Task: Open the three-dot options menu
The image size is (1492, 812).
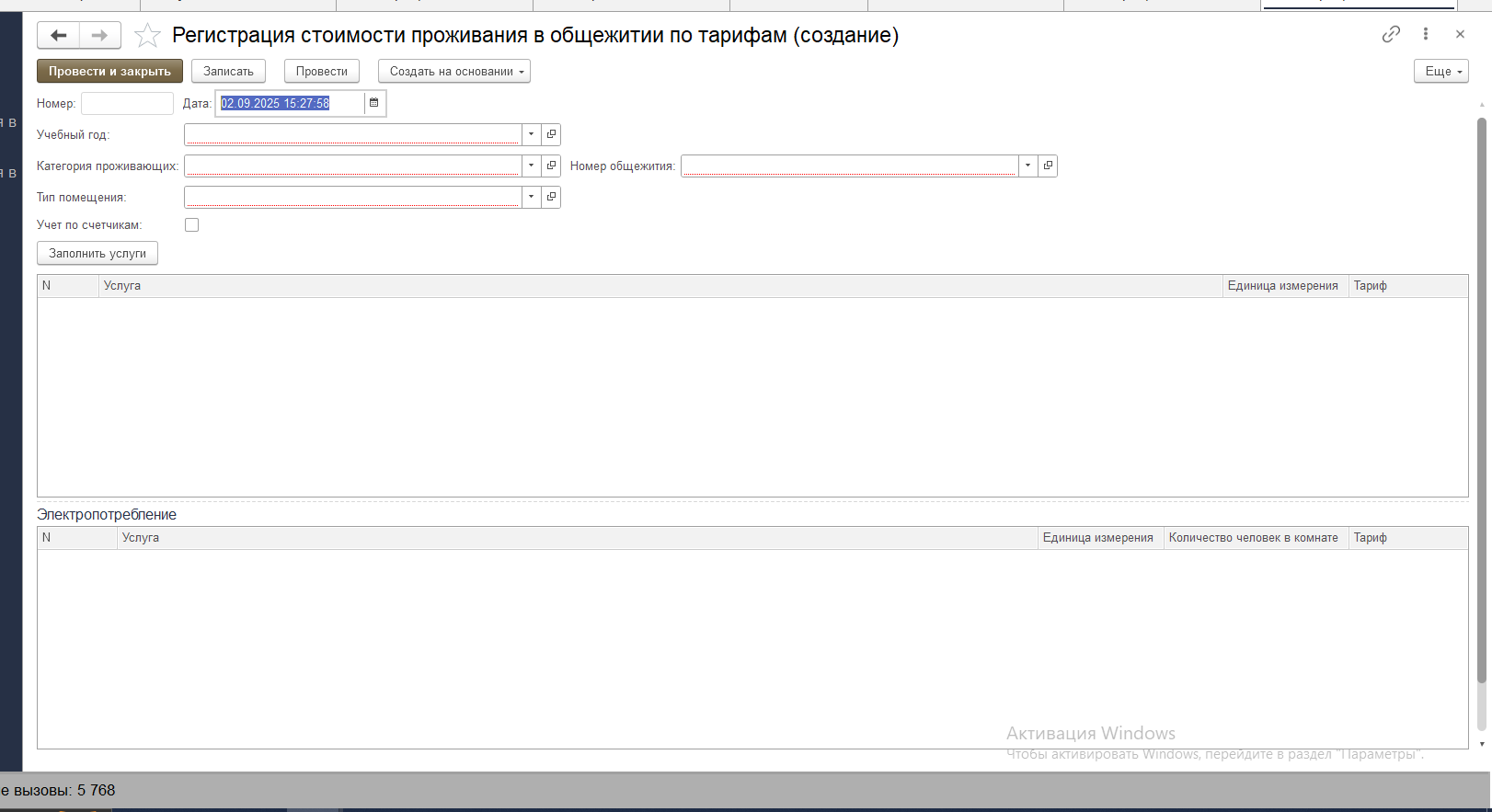Action: click(x=1426, y=34)
